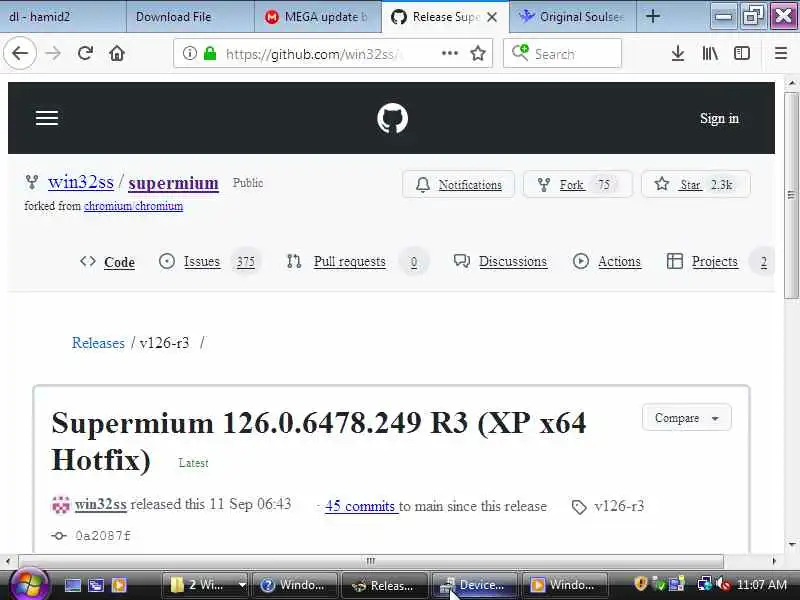The image size is (800, 600).
Task: Click the win32ss avatar image
Action: 61,505
